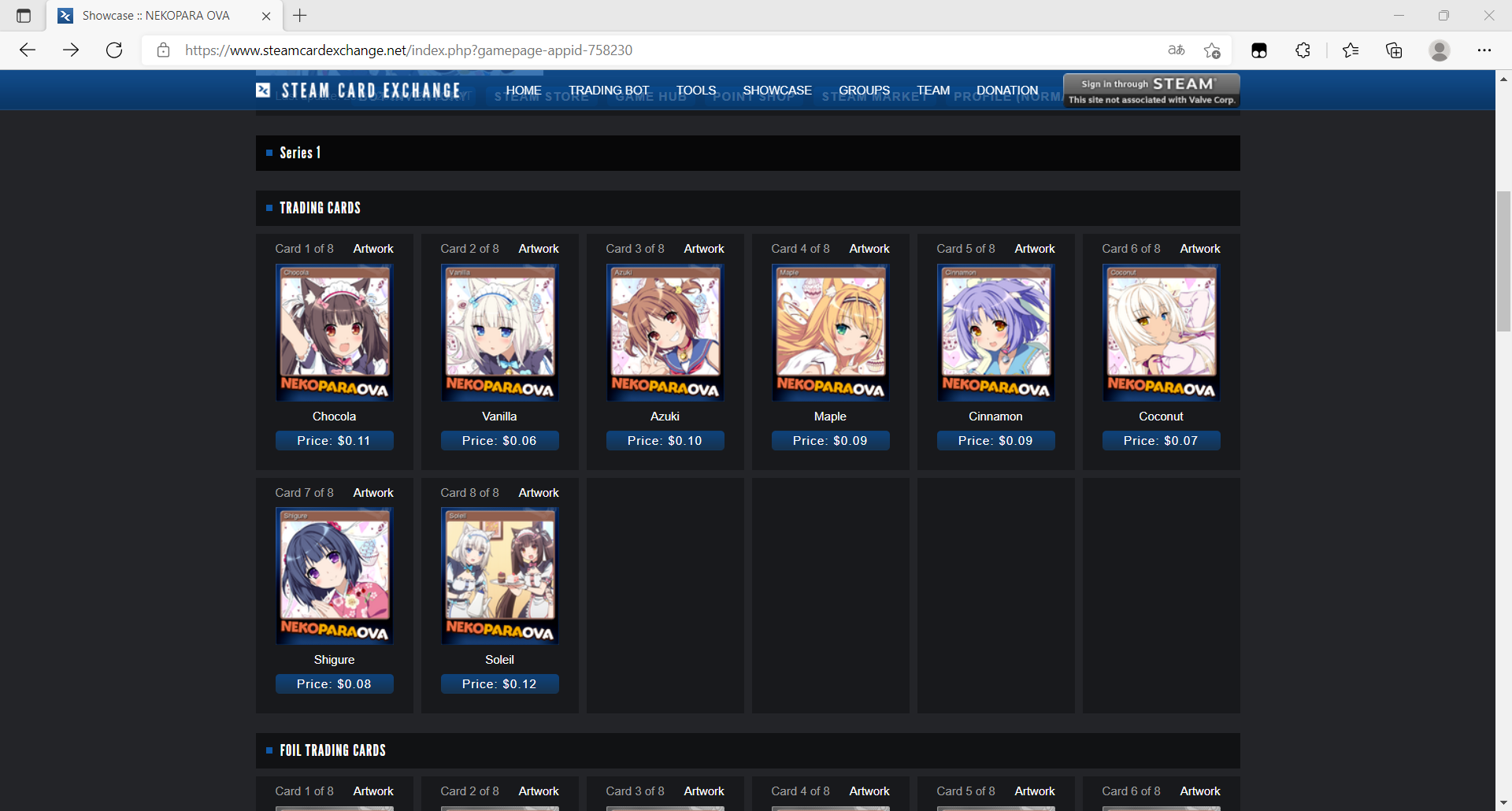Open the SHOWCASE menu
The height and width of the screenshot is (811, 1512).
(x=777, y=91)
